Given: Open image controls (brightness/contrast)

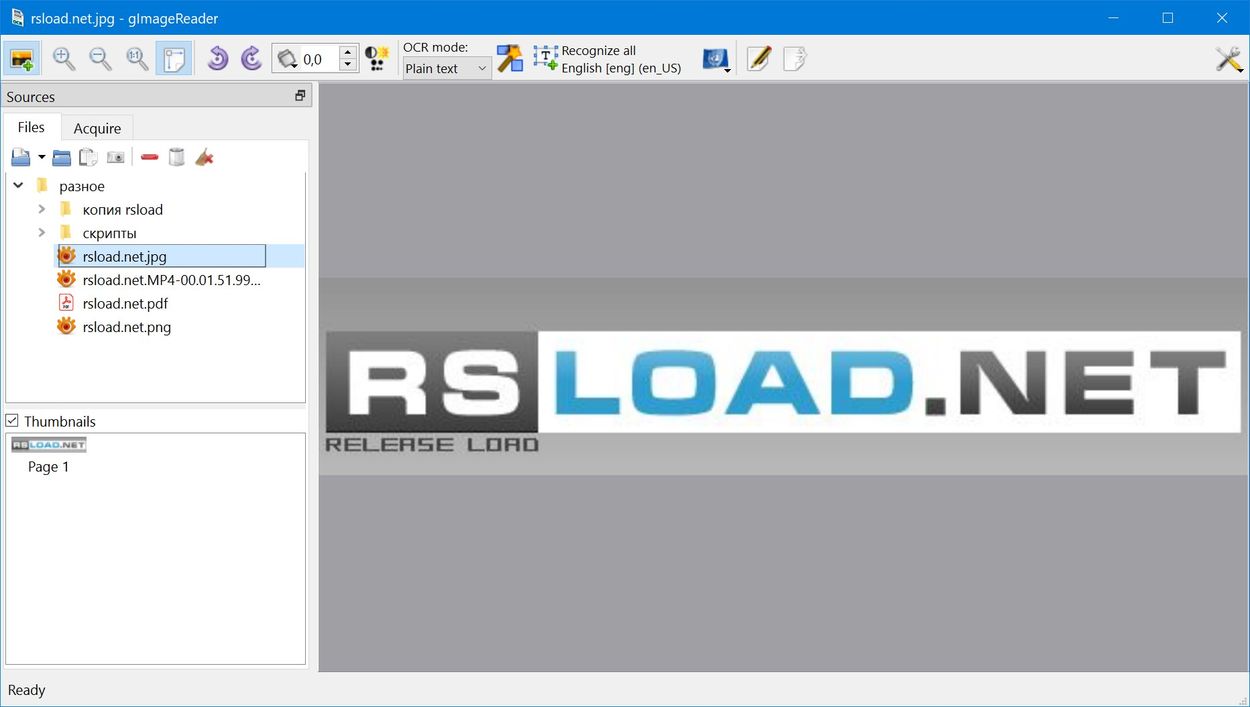Looking at the screenshot, I should click(377, 59).
